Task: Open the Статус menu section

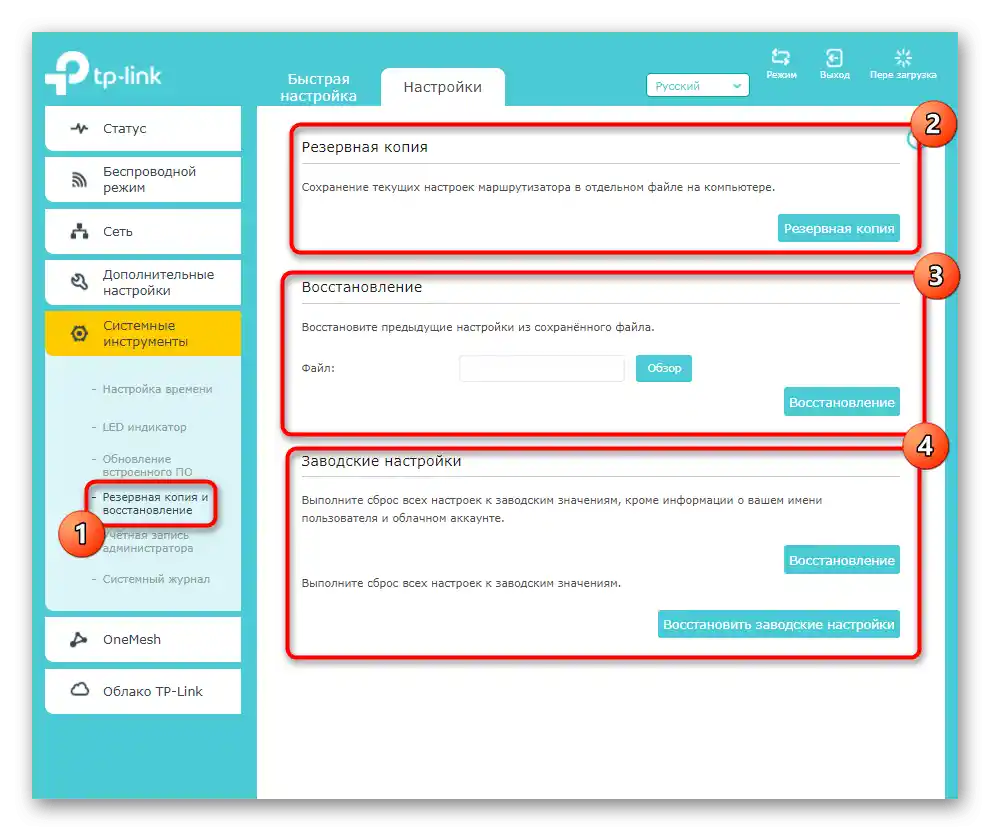Action: 143,128
